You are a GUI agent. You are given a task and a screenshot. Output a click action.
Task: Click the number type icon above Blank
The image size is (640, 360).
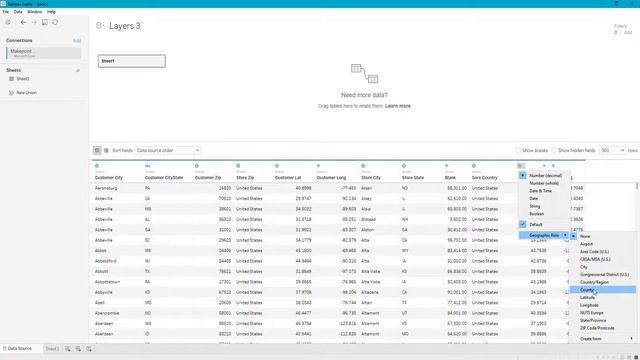[x=447, y=166]
